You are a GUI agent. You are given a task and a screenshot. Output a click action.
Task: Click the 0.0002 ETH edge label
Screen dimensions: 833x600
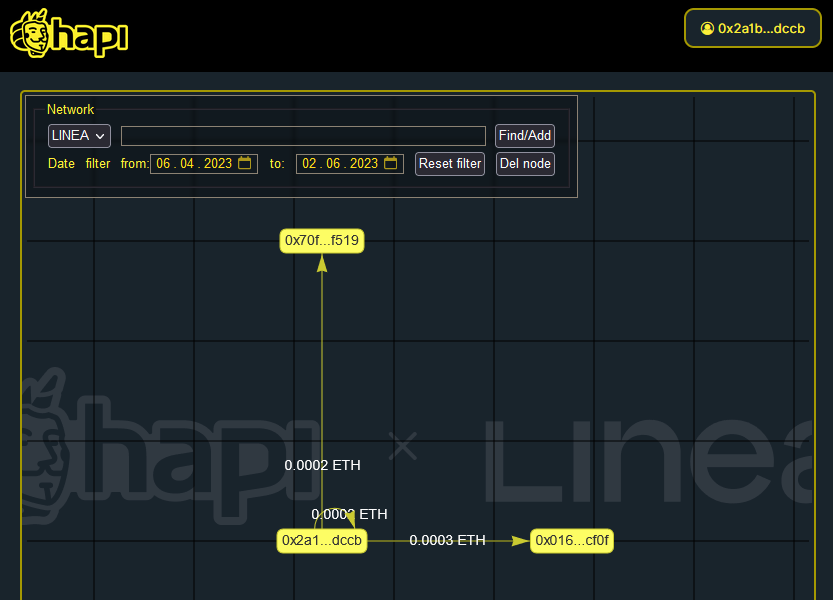322,465
